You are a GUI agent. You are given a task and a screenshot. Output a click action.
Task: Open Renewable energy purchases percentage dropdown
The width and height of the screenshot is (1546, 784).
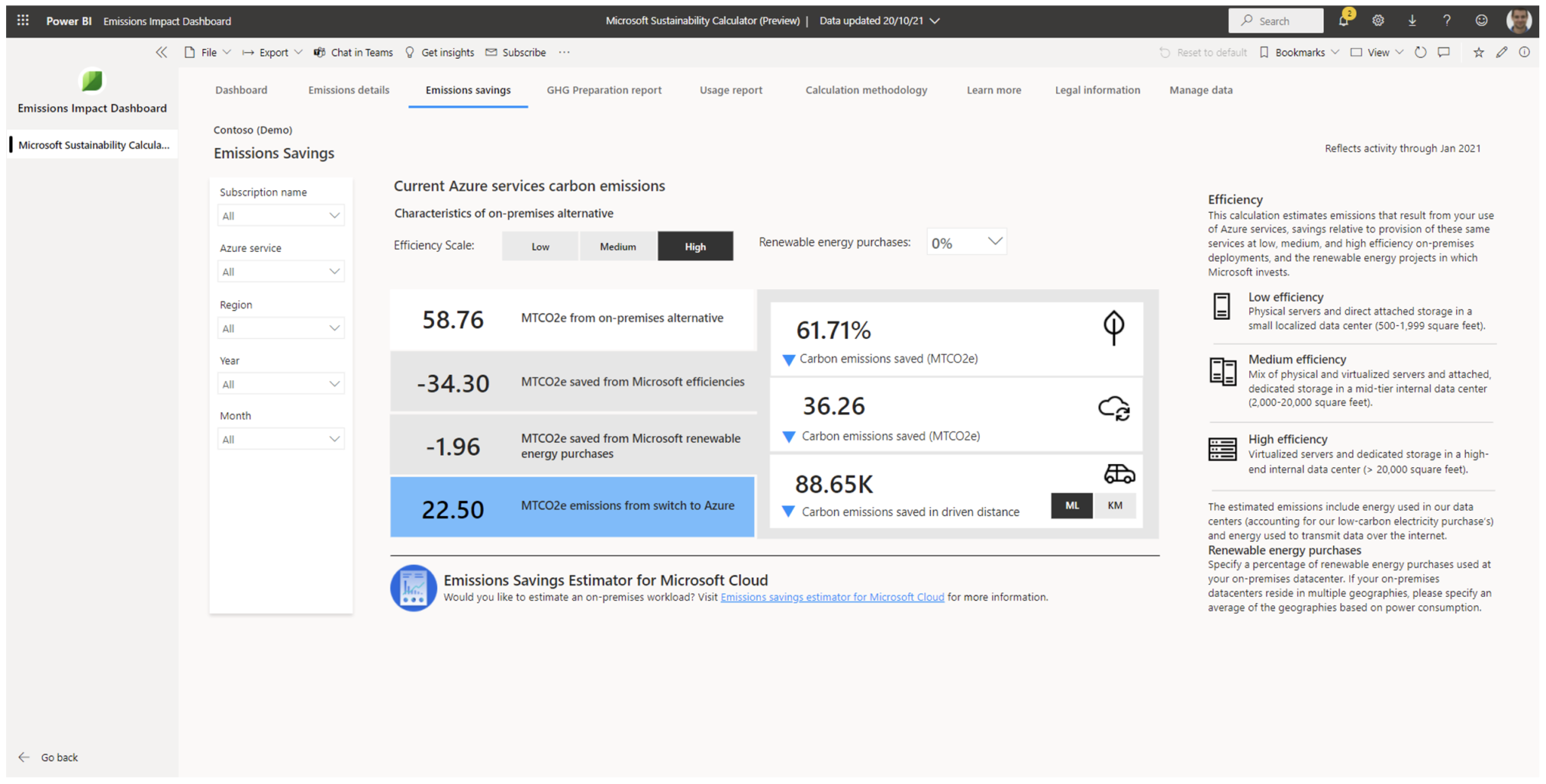tap(966, 242)
